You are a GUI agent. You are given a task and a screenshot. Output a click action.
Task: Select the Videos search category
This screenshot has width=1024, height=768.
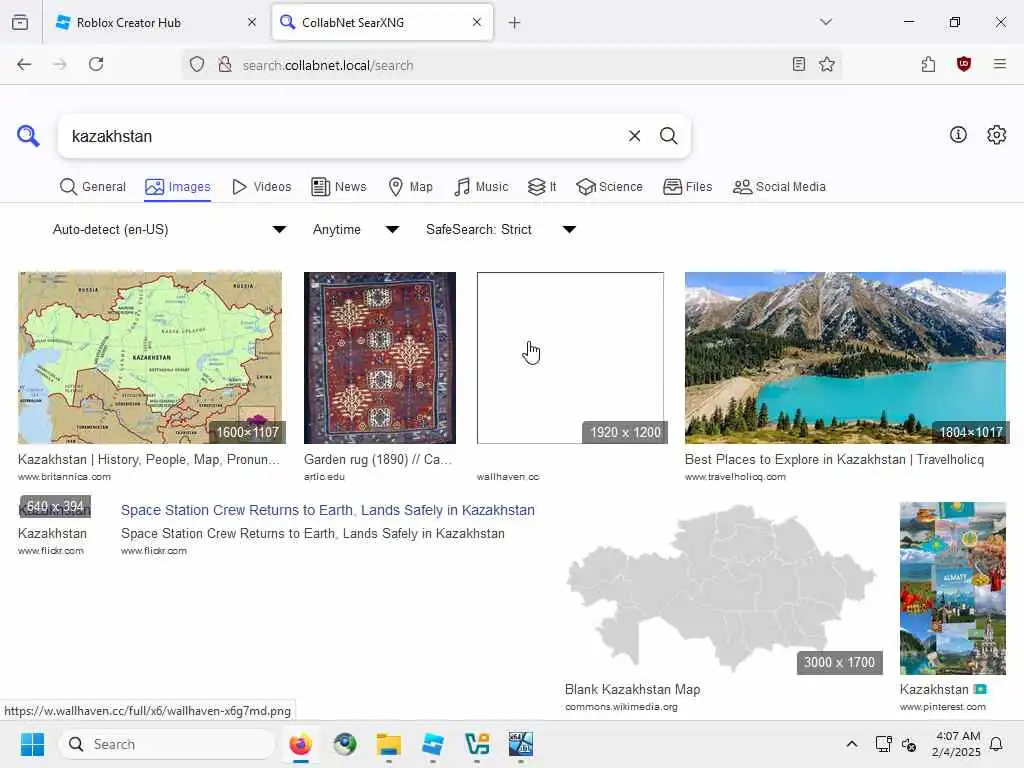click(262, 187)
